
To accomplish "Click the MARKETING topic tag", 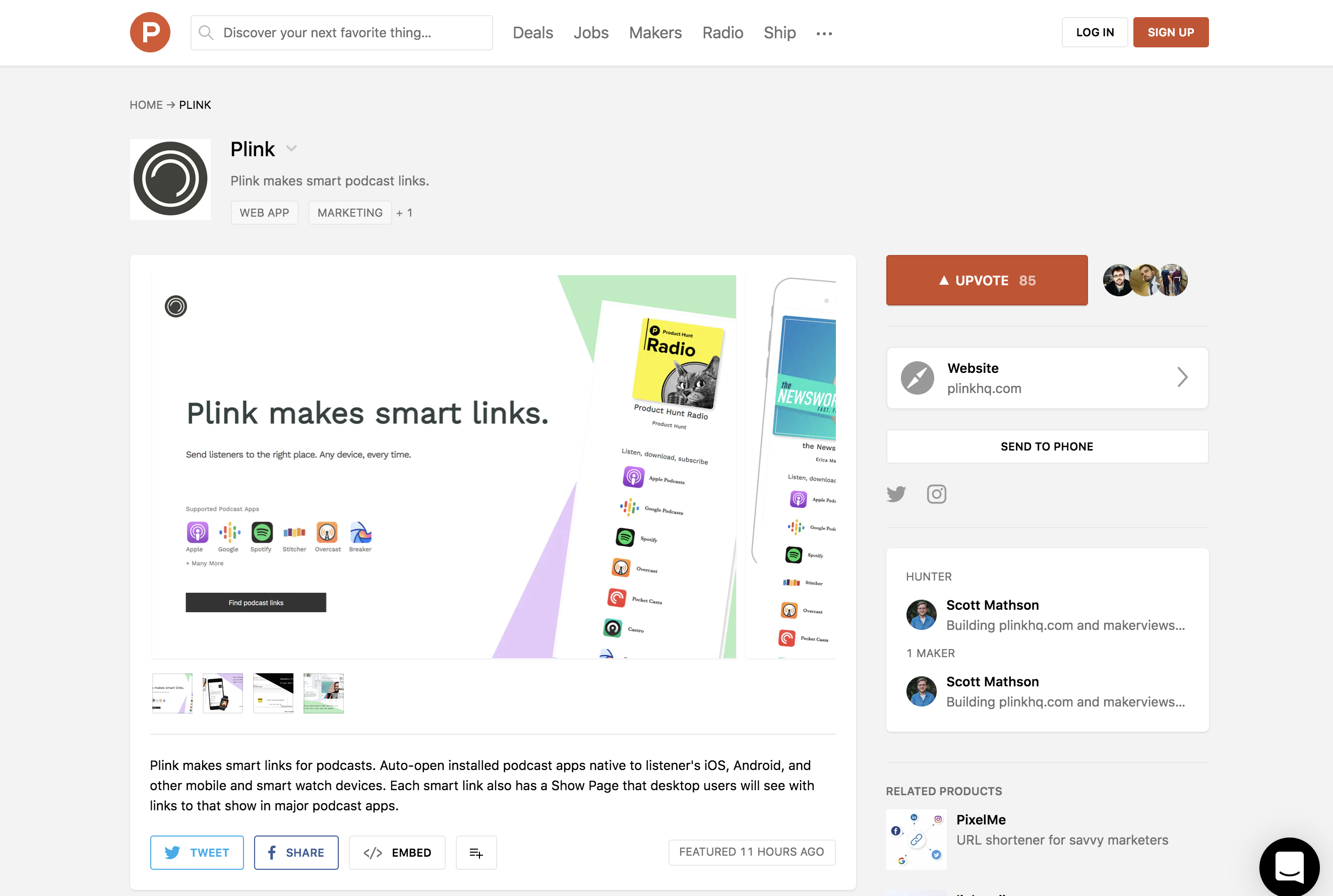I will pyautogui.click(x=350, y=213).
